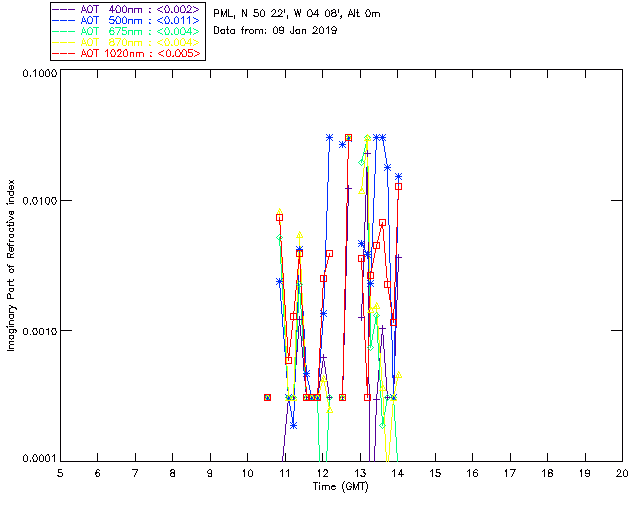Screen dimensions: 640x512
Task: Click the x-axis tick label 9
Action: [210, 473]
